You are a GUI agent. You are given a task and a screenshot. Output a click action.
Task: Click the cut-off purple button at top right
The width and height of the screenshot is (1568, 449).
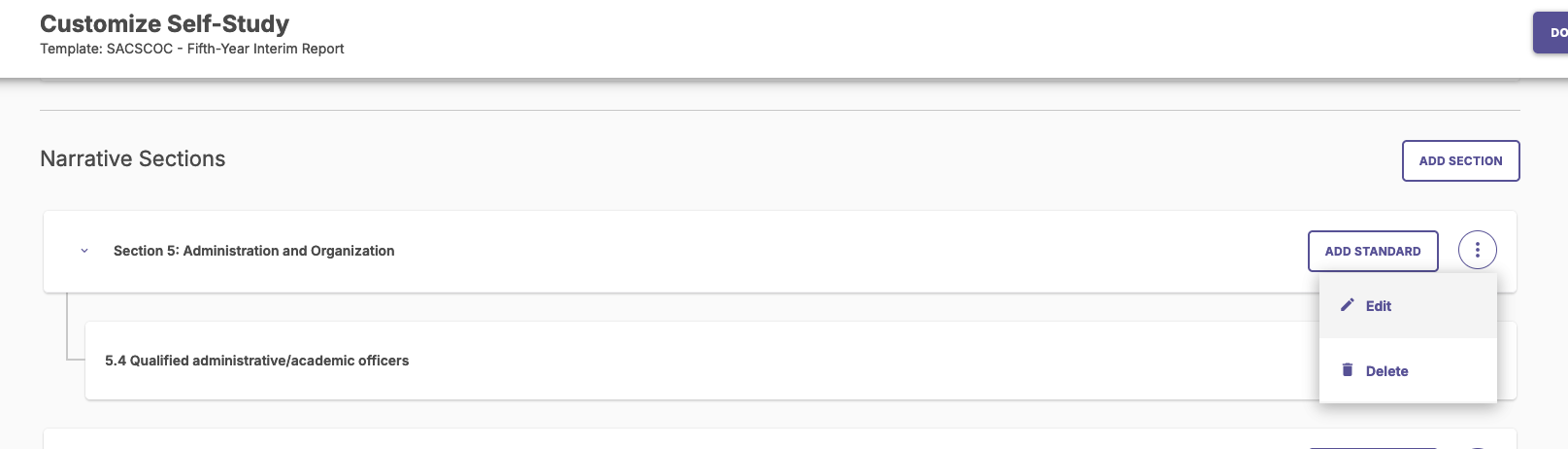pyautogui.click(x=1551, y=33)
